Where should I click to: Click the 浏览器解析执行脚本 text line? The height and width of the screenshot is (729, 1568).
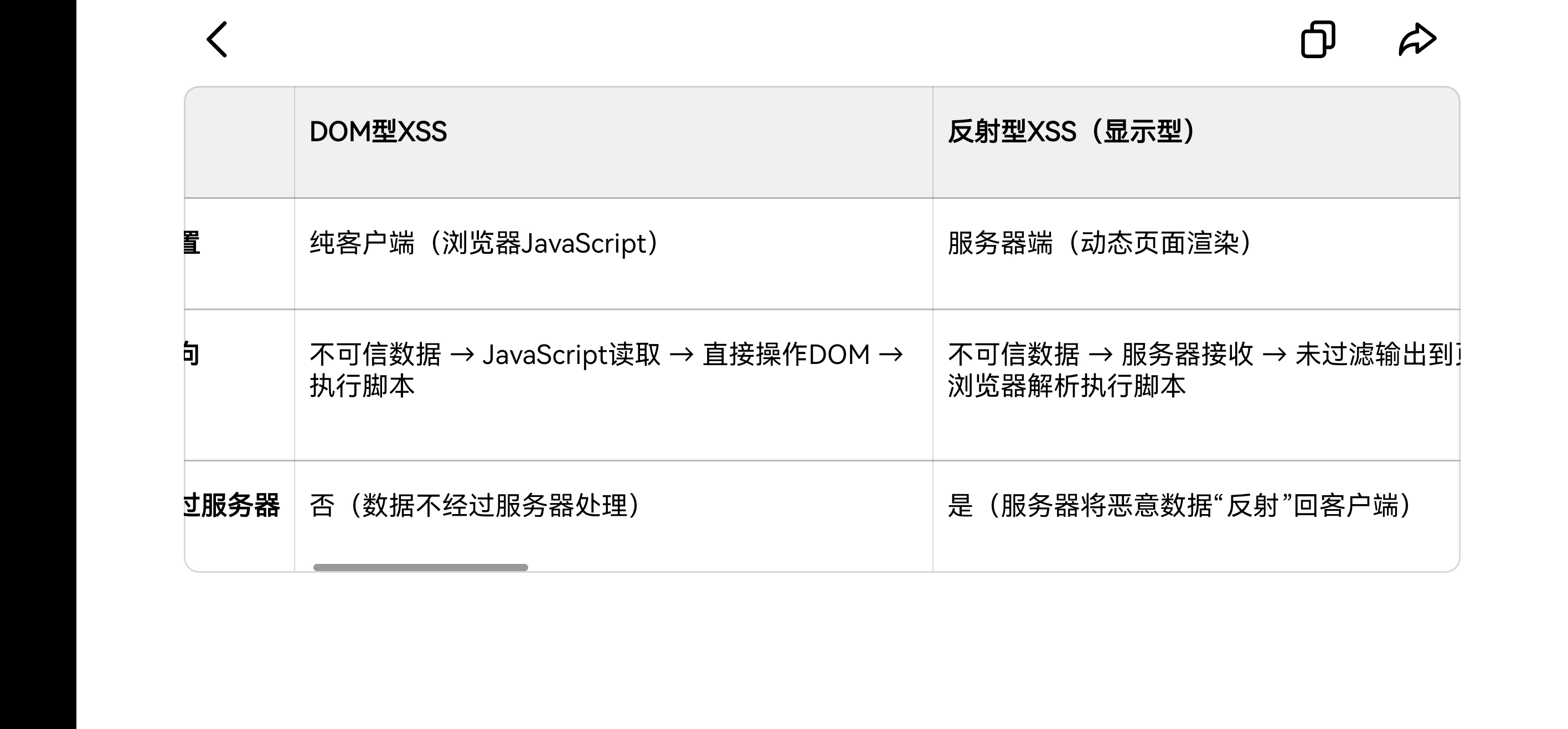1066,386
